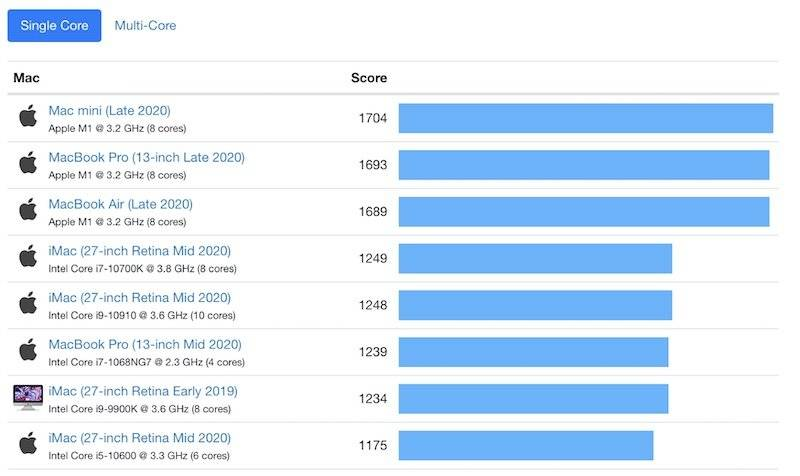
Task: Click Apple logo beside MacBook Air (Late 2020)
Action: pyautogui.click(x=28, y=210)
